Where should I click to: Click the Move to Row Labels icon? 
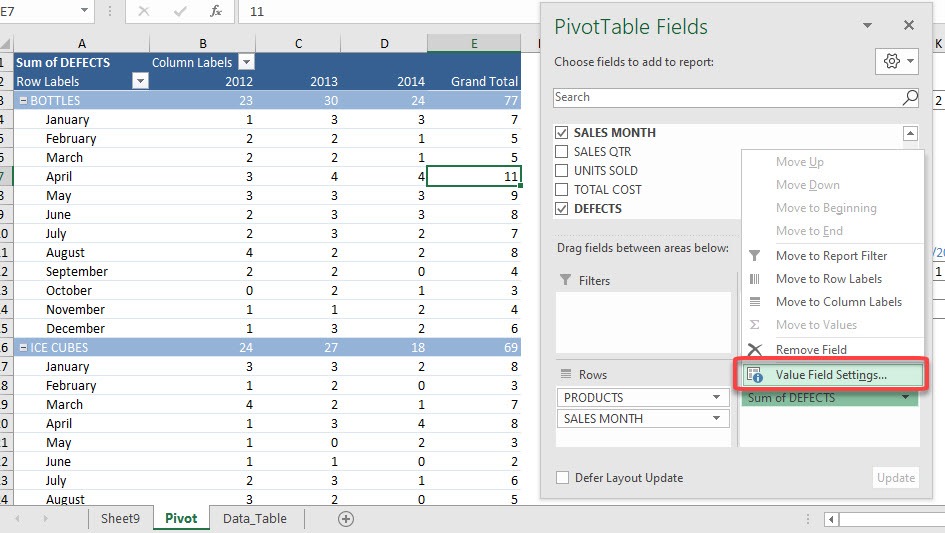pyautogui.click(x=755, y=279)
